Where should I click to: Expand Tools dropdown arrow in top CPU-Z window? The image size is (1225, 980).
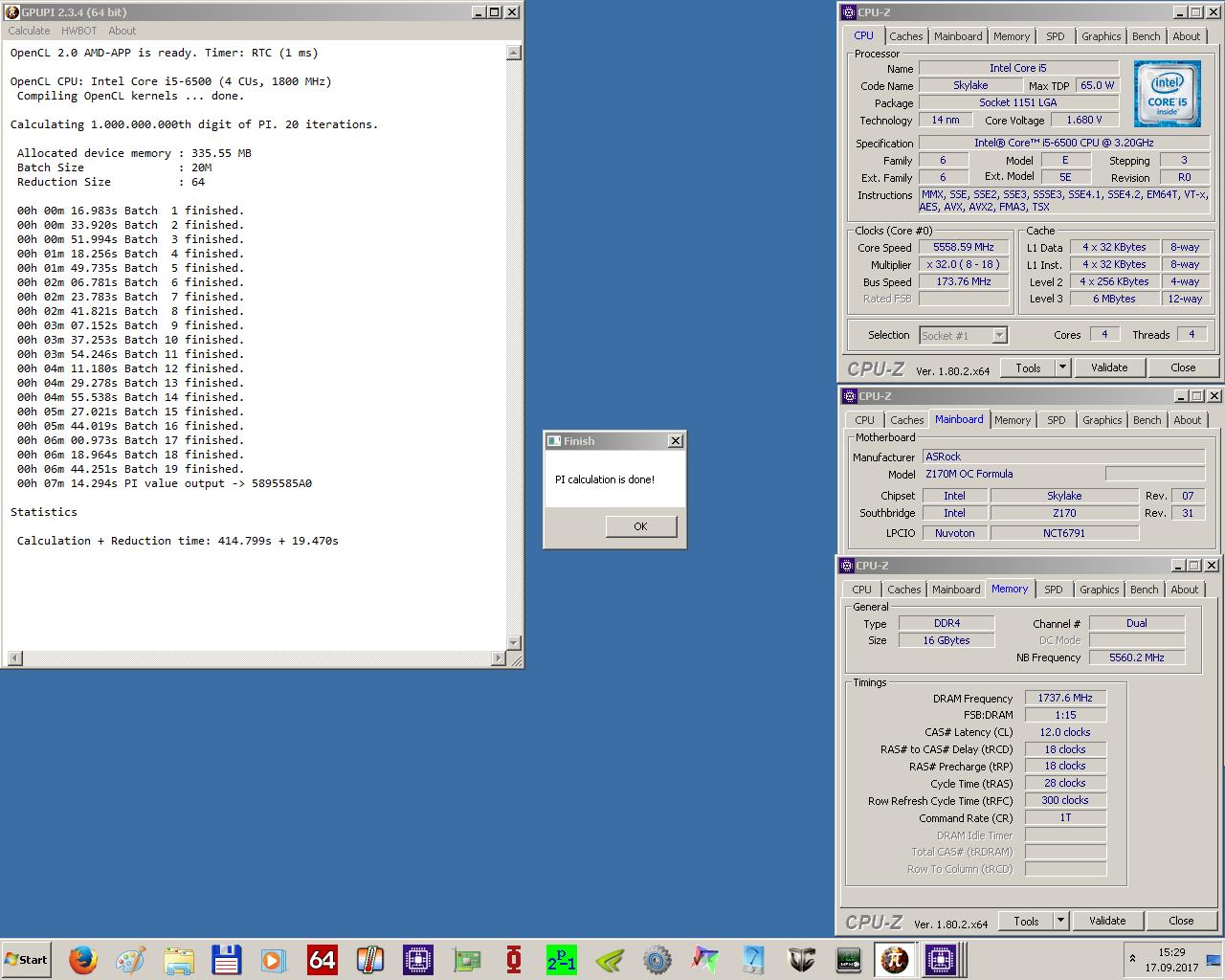[x=1062, y=367]
